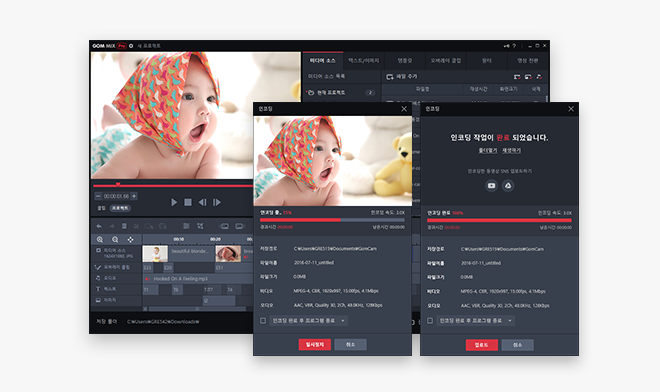660x392 pixels.
Task: Click the 파일 추가 add file button
Action: click(402, 77)
